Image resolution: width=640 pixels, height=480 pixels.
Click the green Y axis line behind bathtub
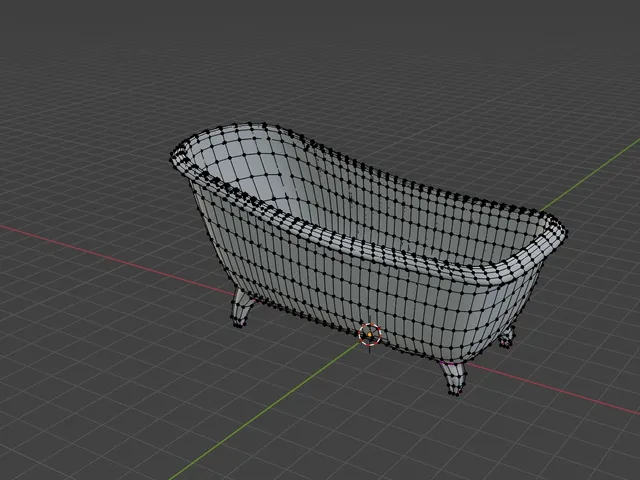pyautogui.click(x=592, y=174)
